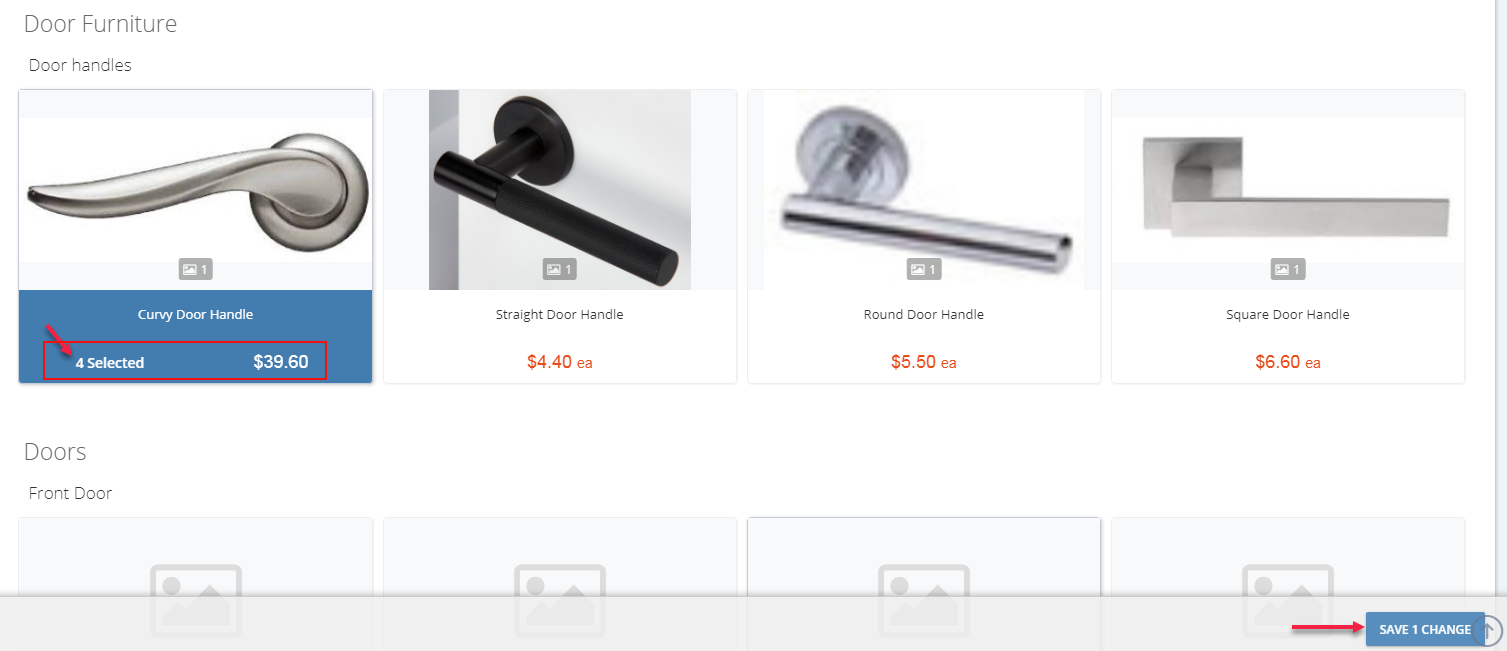Click the $39.60 total on Curvy handle
Screen dimensions: 1507x651
[281, 362]
